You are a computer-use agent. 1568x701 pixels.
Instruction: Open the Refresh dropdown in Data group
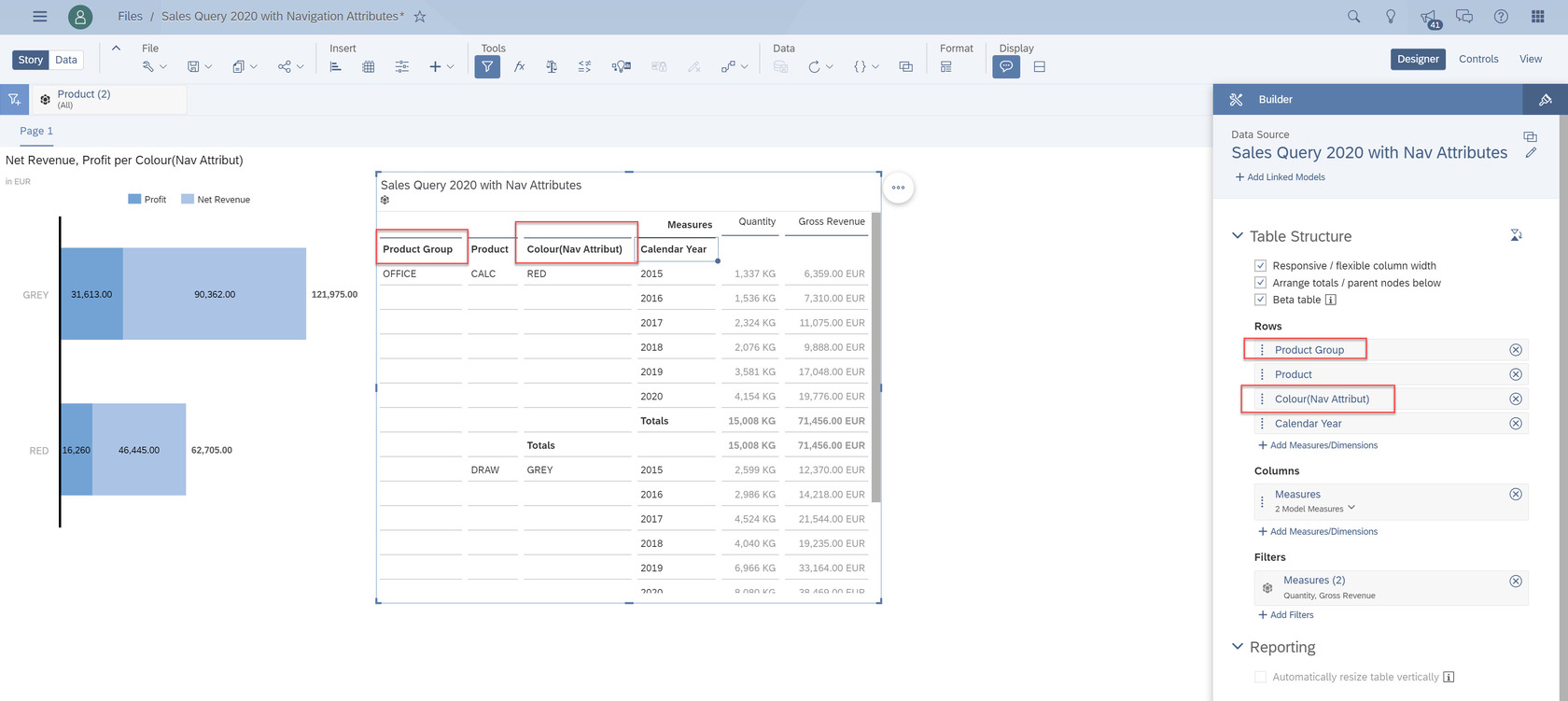(x=820, y=66)
